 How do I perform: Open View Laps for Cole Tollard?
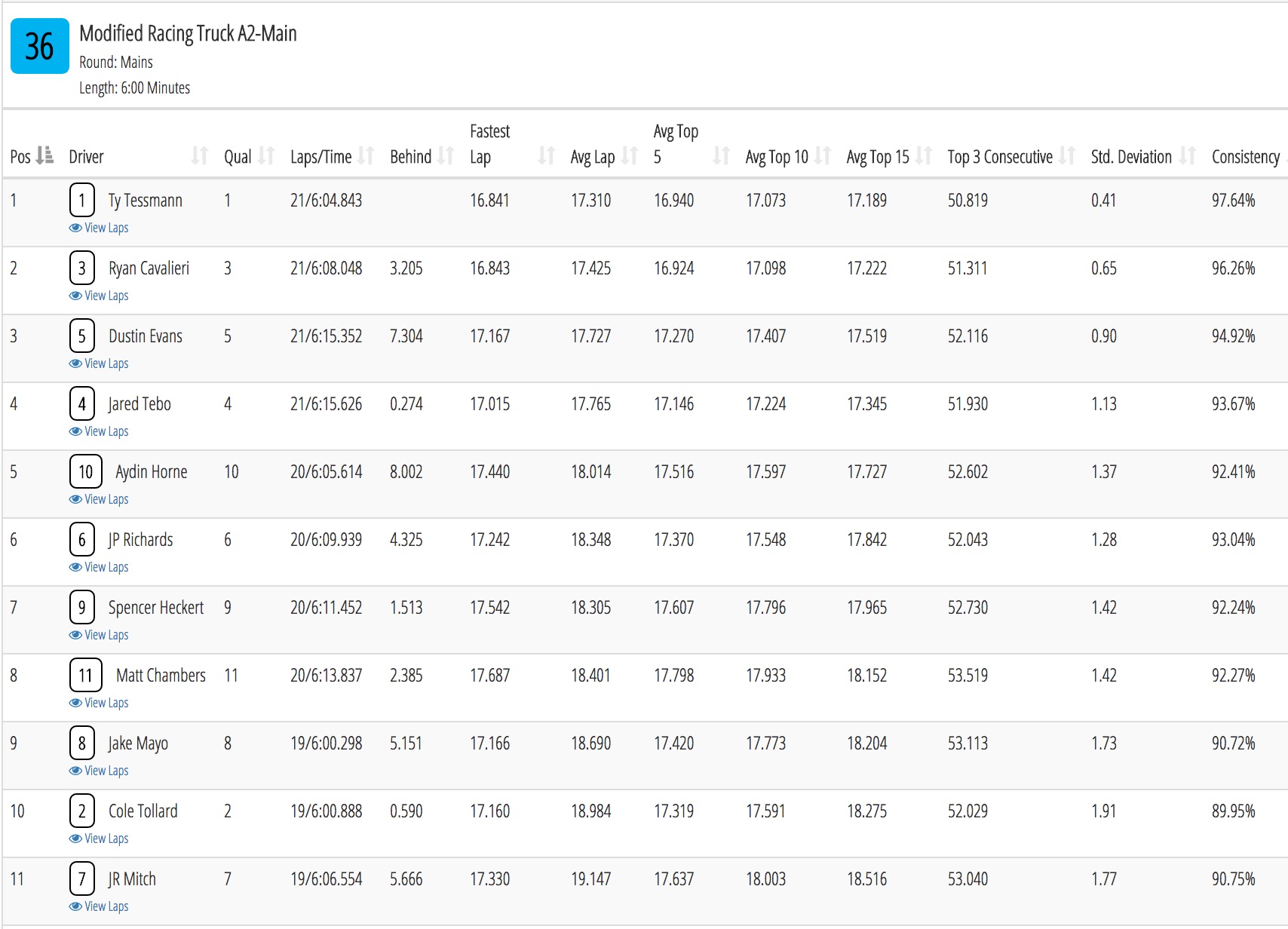tap(99, 839)
